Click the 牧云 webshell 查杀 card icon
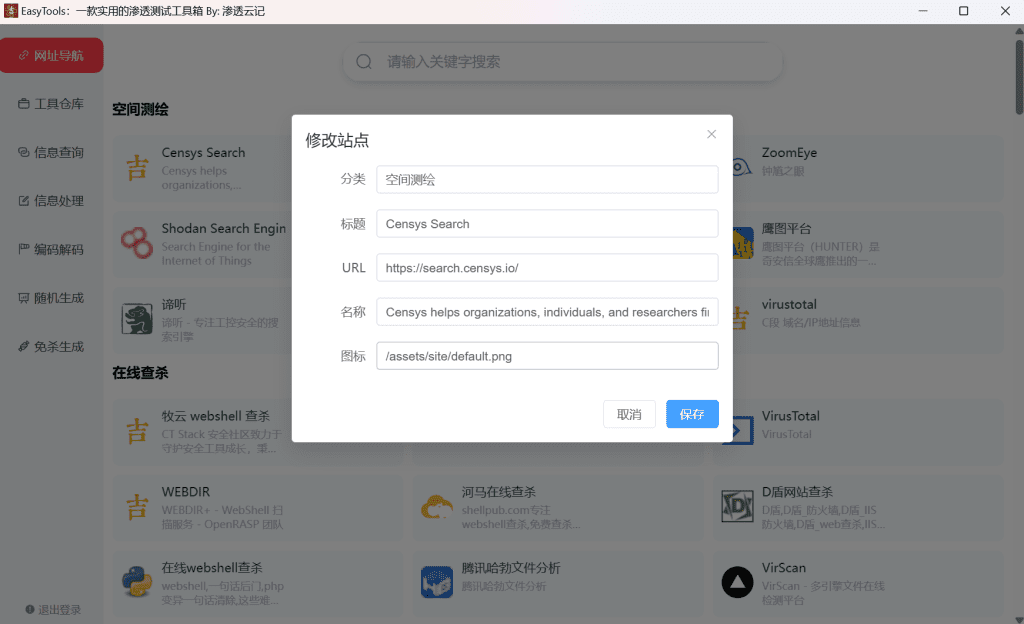Viewport: 1024px width, 624px height. (136, 431)
